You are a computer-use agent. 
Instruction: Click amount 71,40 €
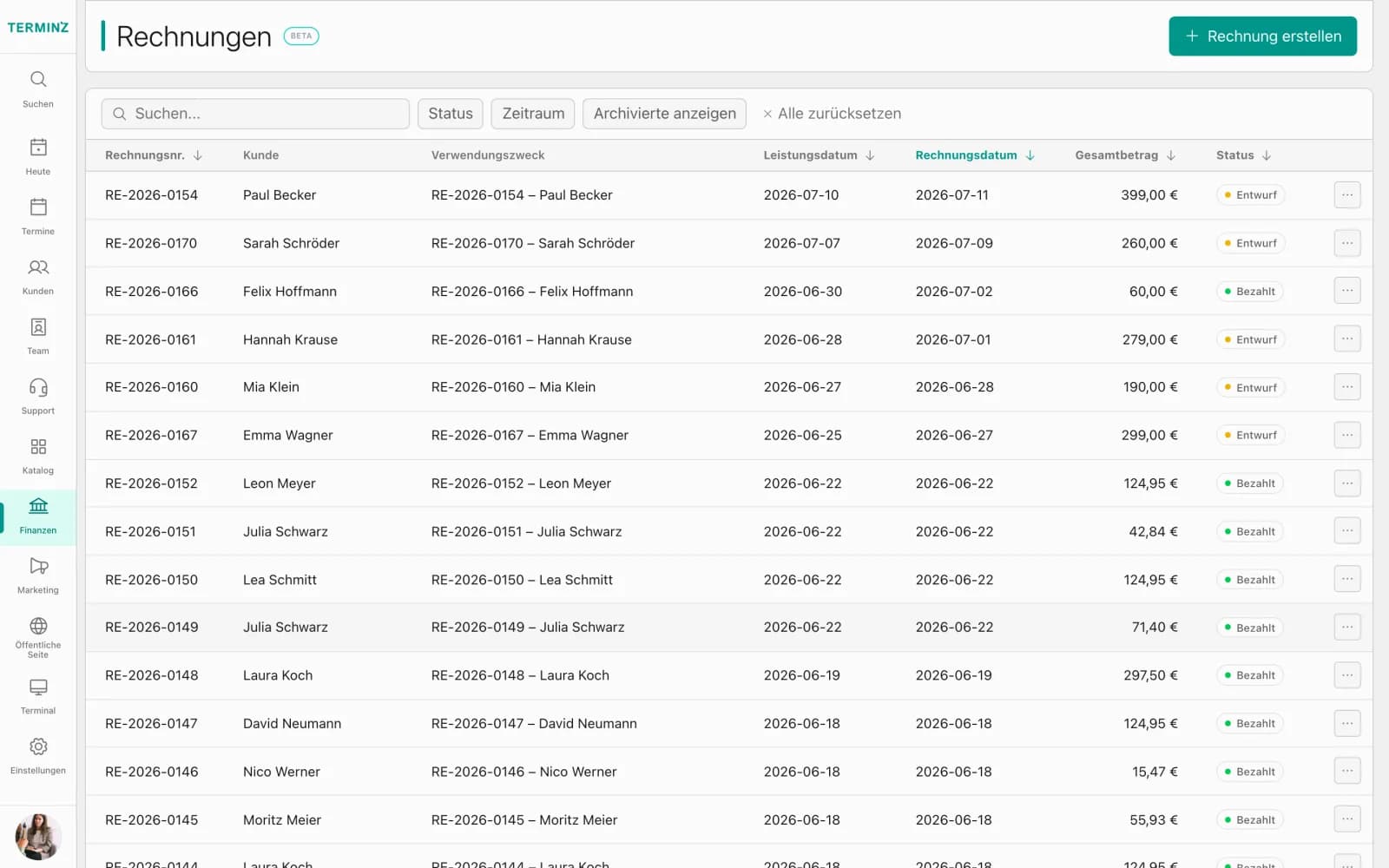point(1155,628)
